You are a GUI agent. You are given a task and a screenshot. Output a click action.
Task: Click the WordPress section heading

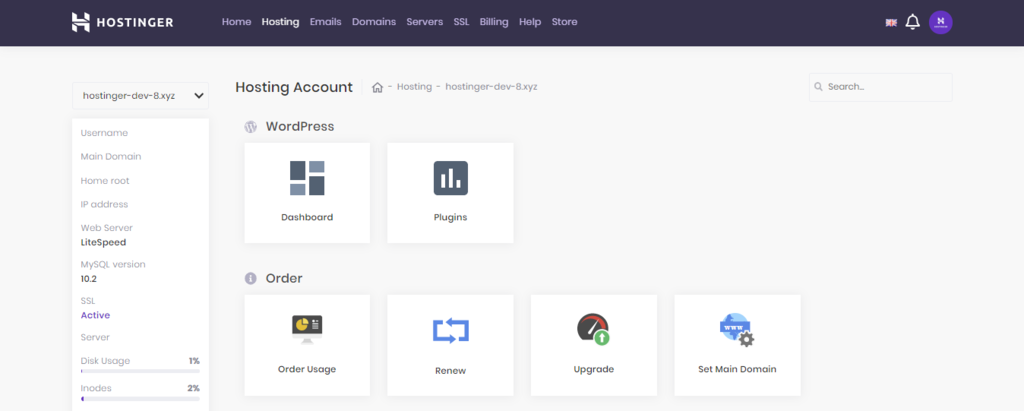point(300,127)
